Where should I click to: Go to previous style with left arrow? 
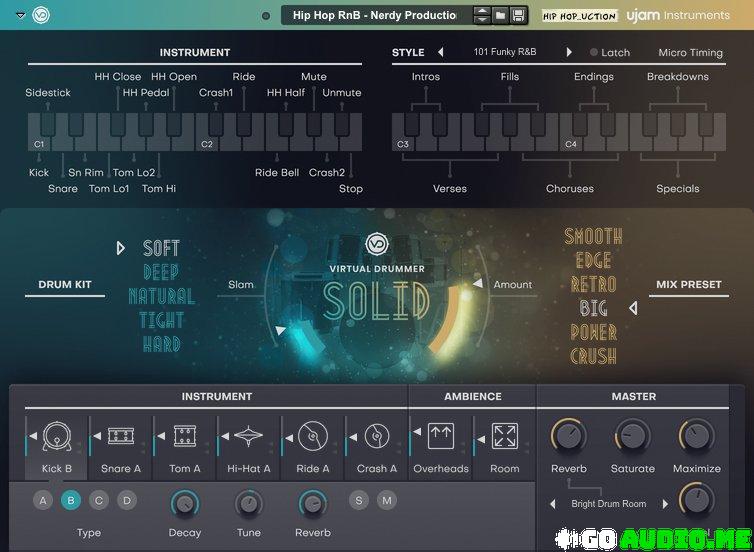pos(440,52)
